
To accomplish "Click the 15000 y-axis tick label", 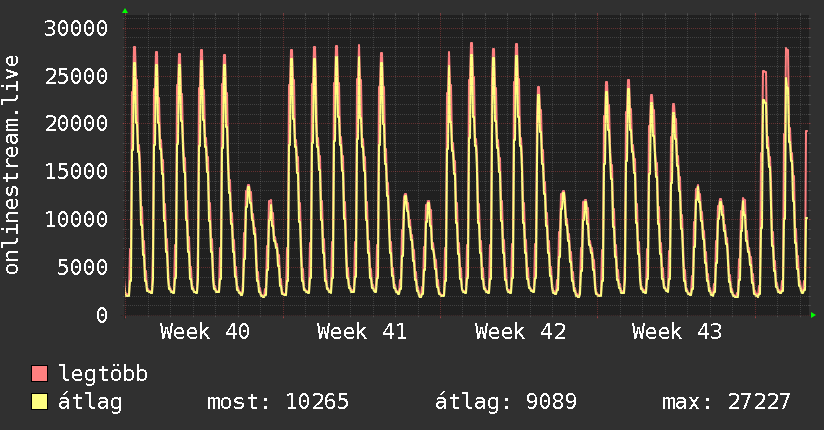I will click(76, 171).
